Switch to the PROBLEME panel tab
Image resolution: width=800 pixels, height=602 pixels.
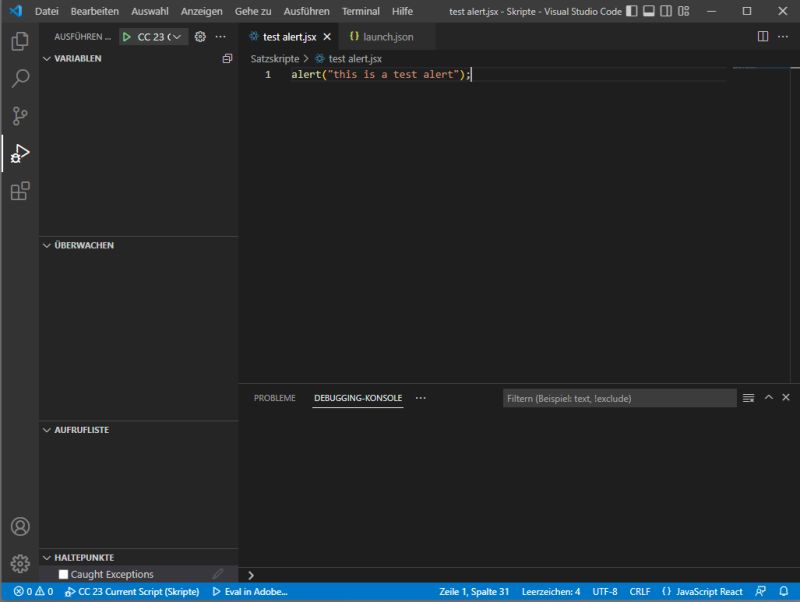[274, 398]
